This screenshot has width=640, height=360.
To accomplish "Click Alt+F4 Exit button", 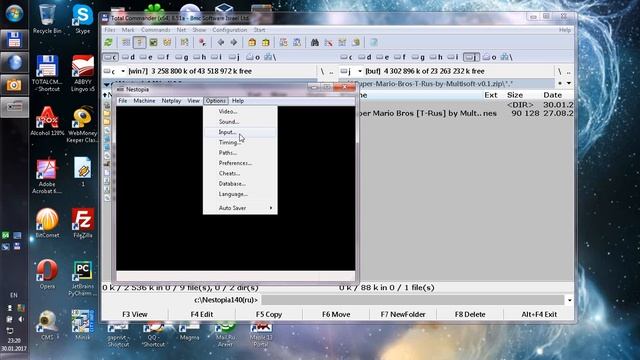I will pyautogui.click(x=539, y=314).
